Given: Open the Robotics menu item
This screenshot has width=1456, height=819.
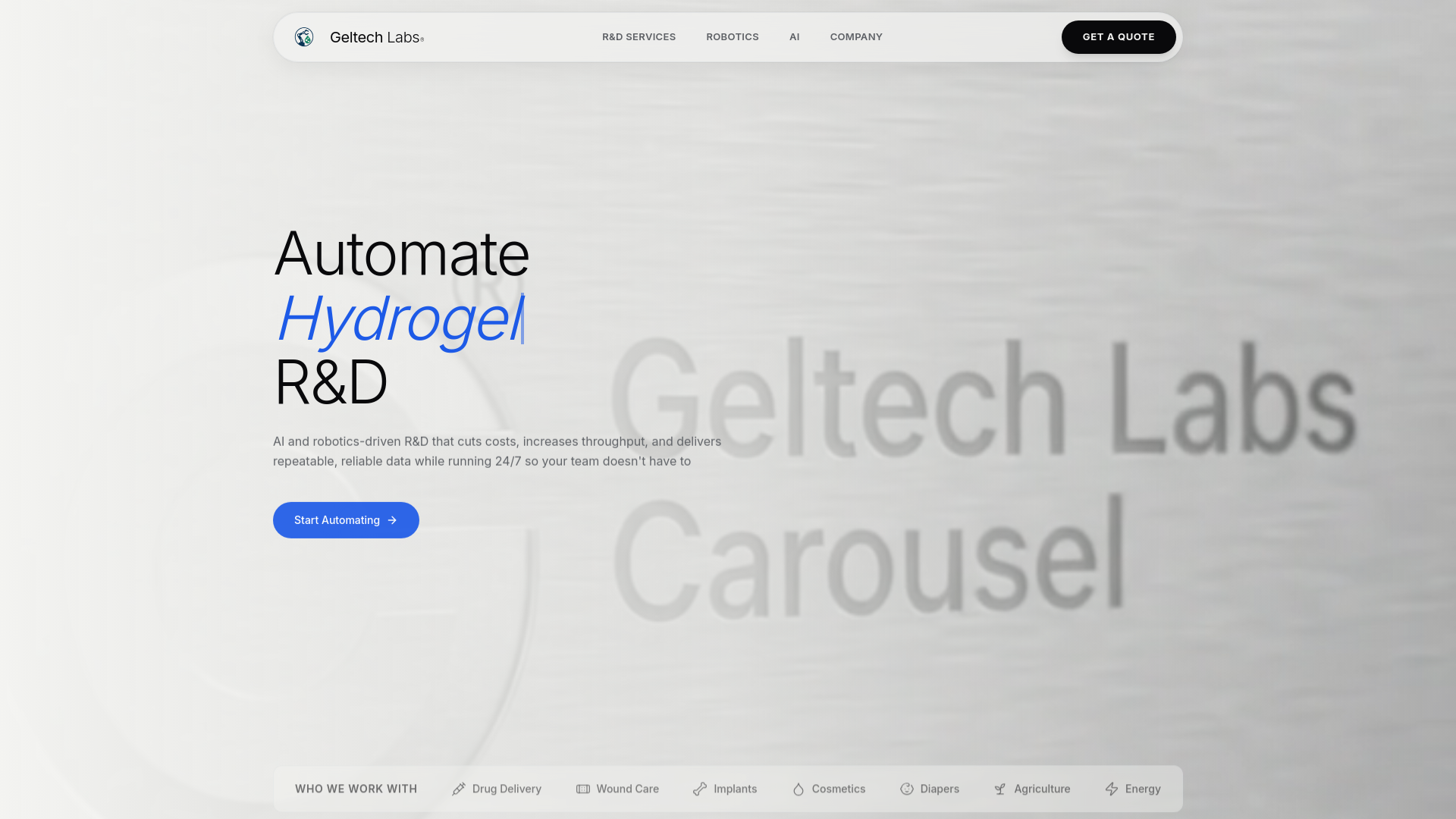Looking at the screenshot, I should pyautogui.click(x=733, y=37).
